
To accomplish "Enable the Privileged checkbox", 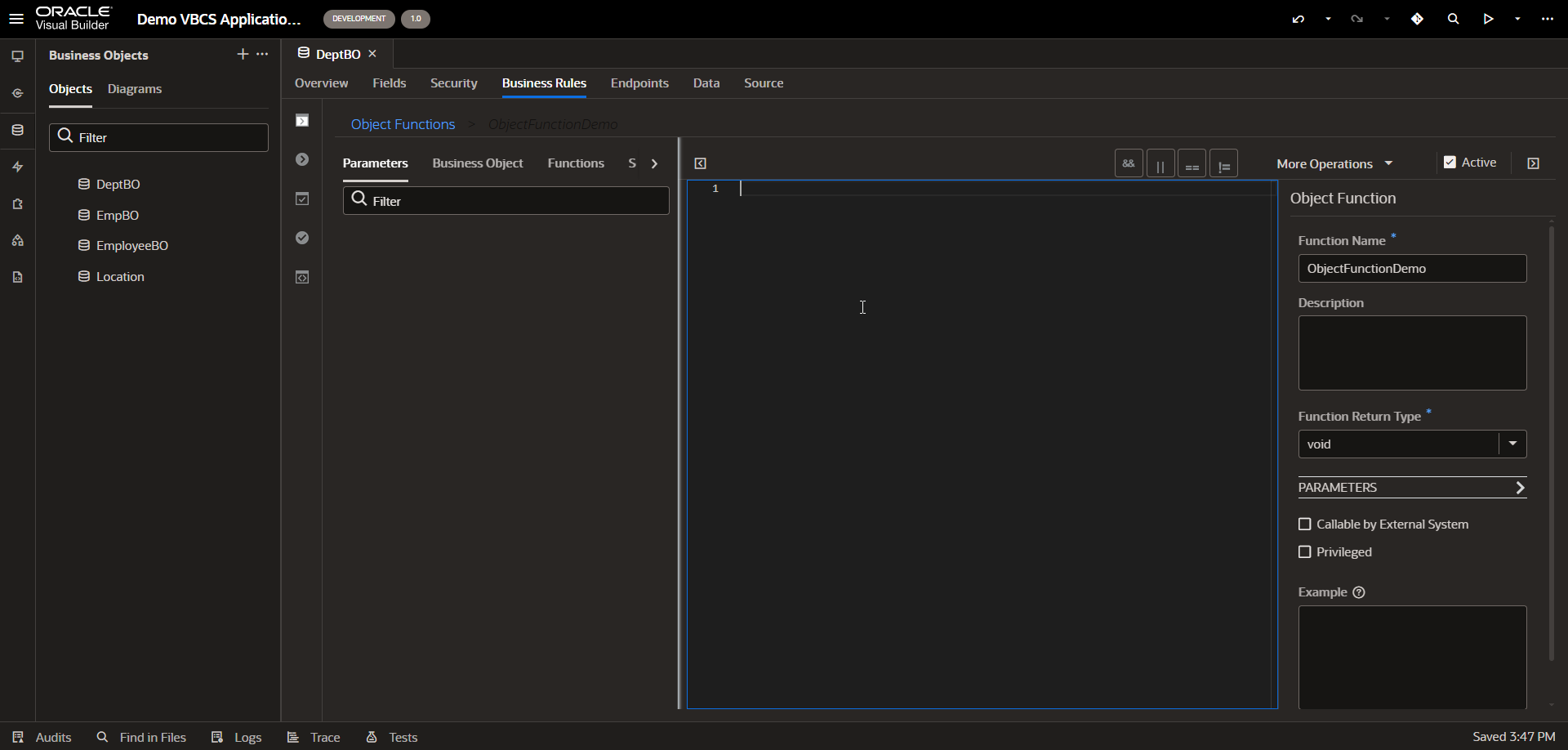I will point(1304,552).
